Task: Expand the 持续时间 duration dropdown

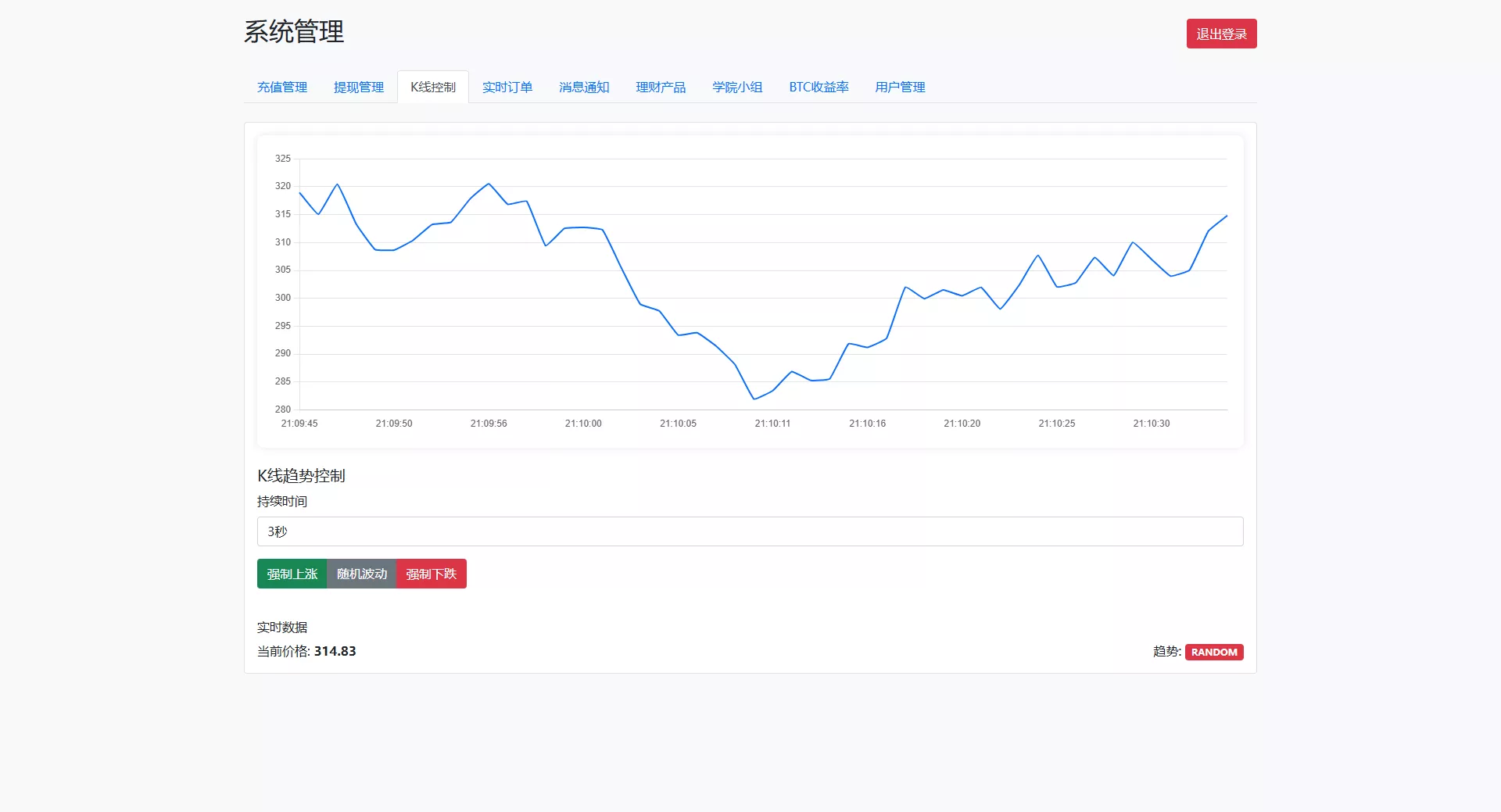Action: coord(750,531)
